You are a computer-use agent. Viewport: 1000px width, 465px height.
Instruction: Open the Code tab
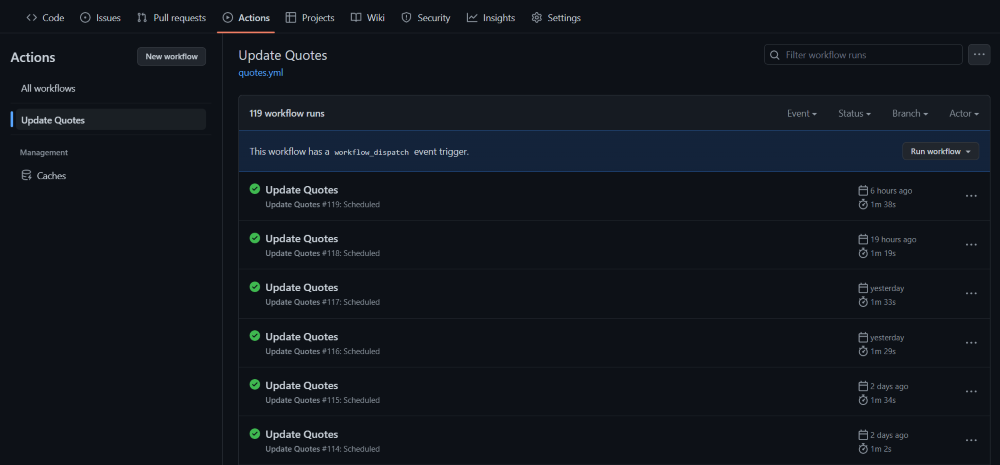[x=45, y=18]
